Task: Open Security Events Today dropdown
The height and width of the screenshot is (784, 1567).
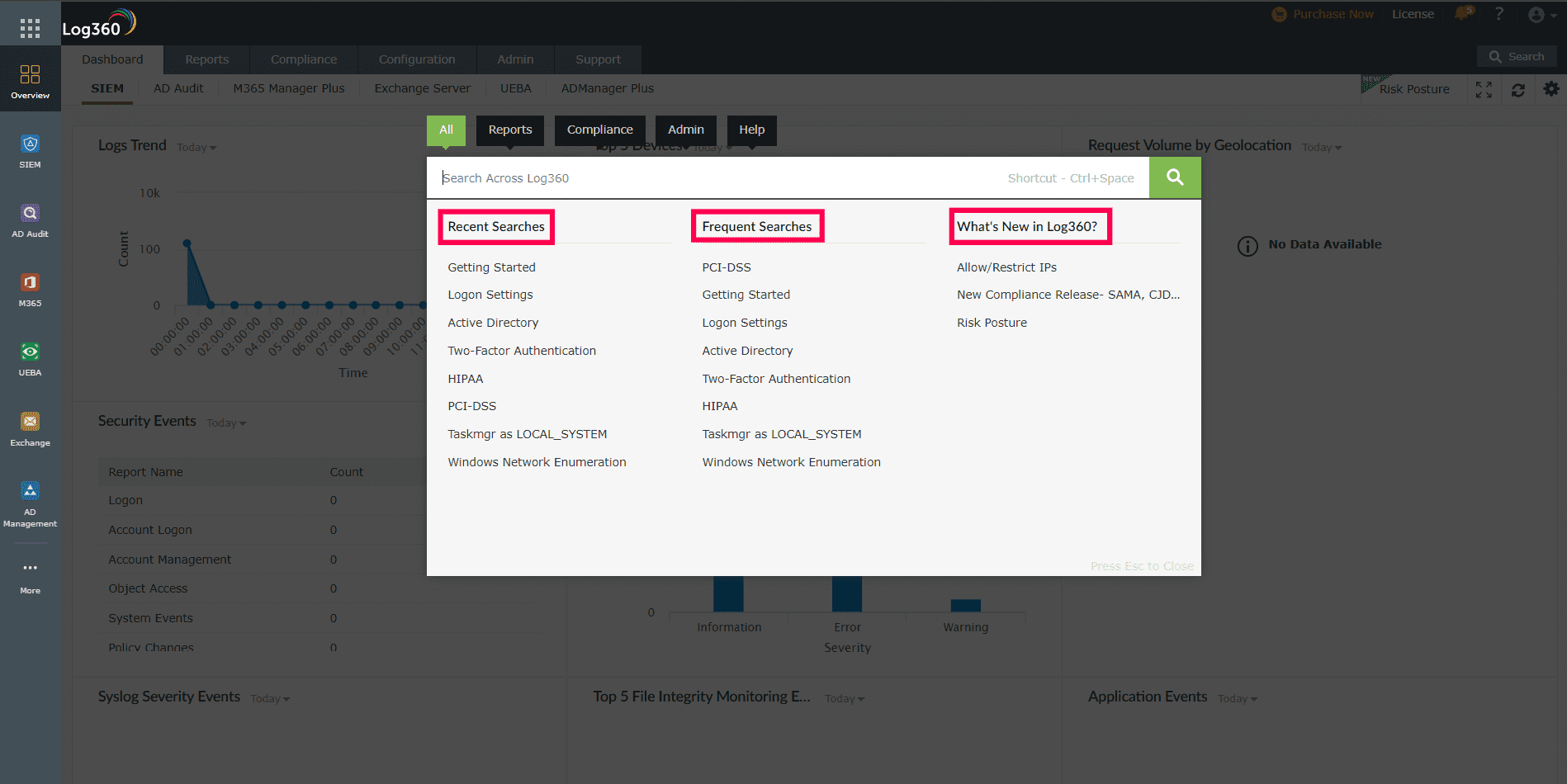Action: tap(226, 423)
